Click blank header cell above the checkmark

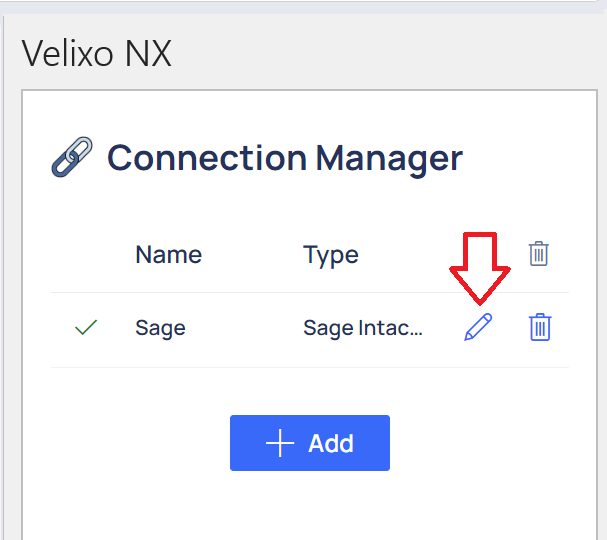pos(86,255)
